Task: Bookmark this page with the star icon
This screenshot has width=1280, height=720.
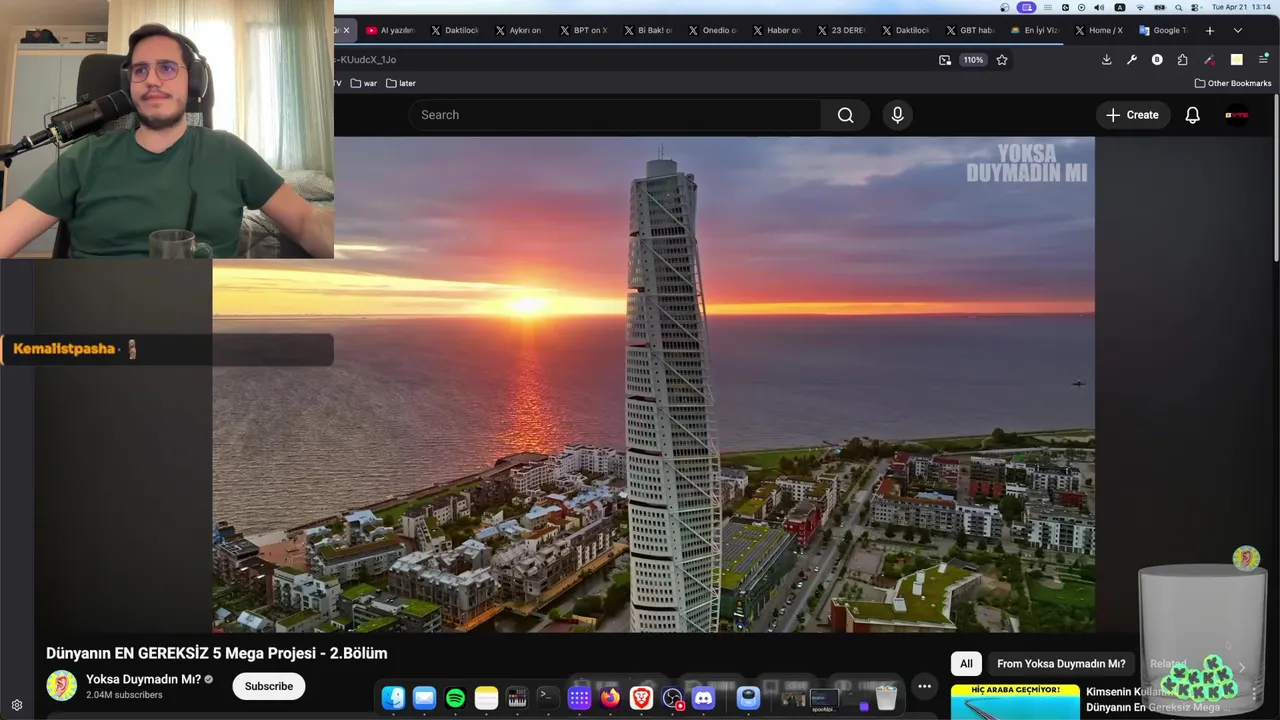Action: click(1002, 60)
